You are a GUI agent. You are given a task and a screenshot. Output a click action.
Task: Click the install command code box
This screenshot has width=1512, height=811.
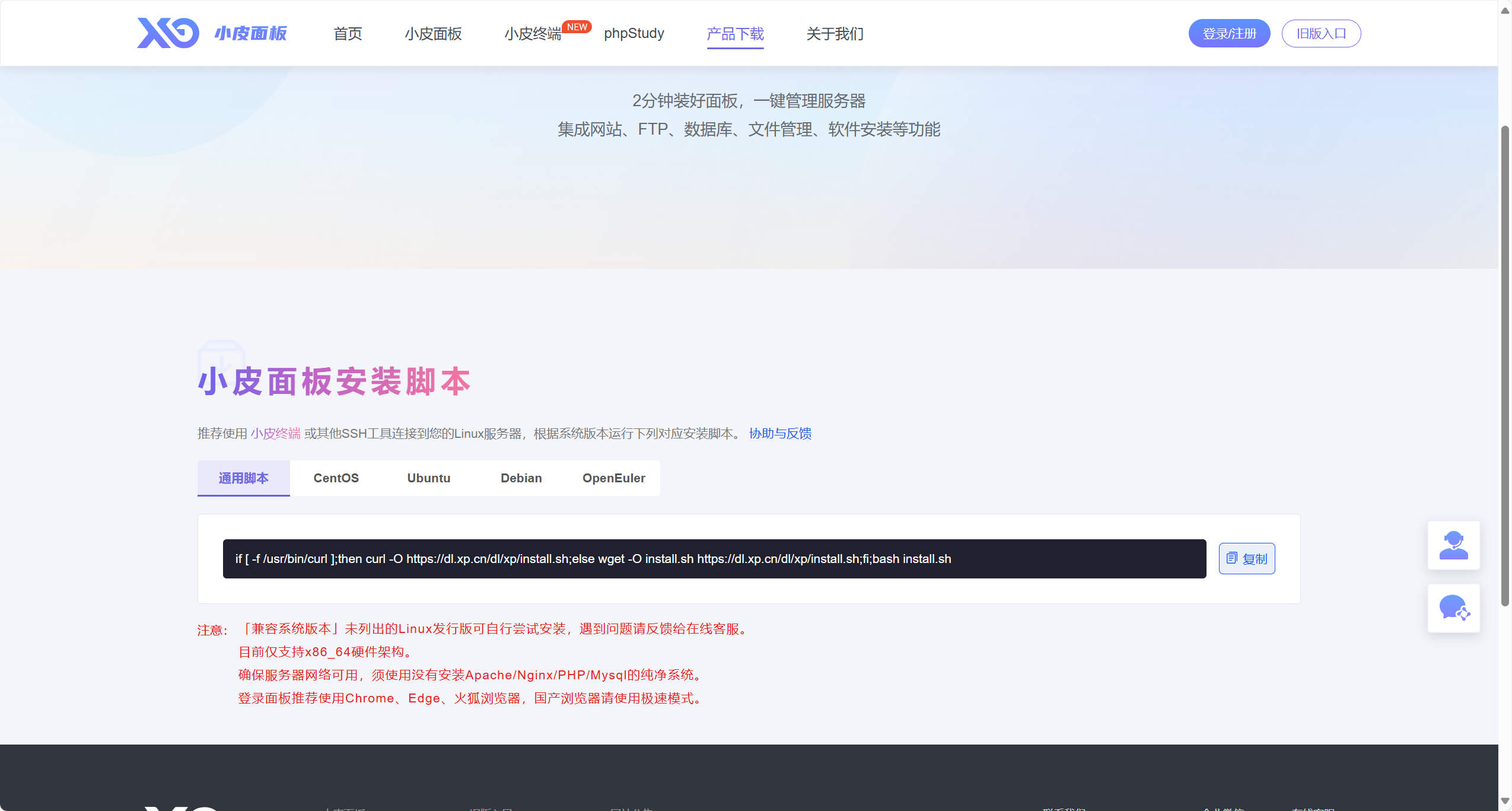click(x=714, y=559)
